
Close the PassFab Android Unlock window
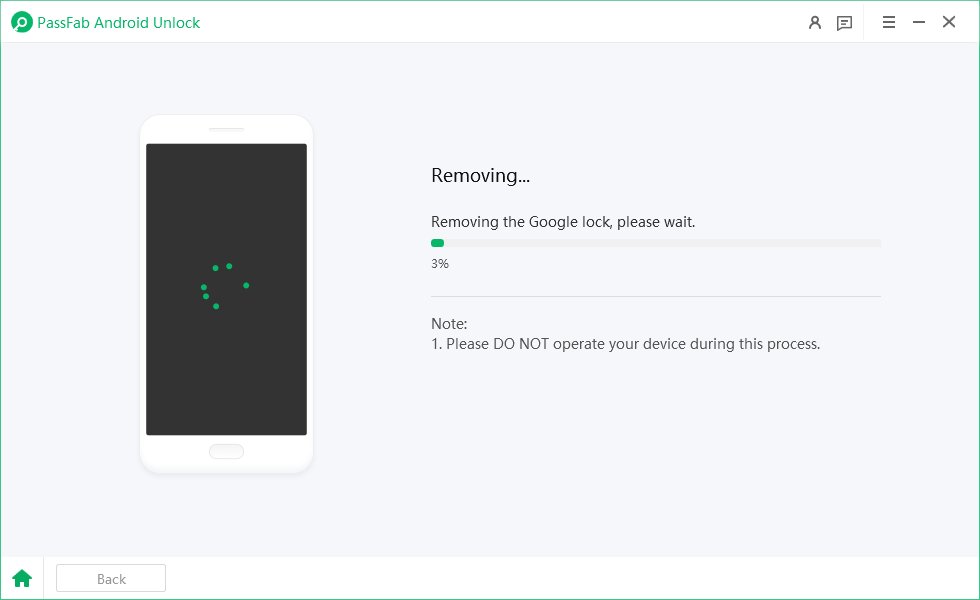pos(949,21)
